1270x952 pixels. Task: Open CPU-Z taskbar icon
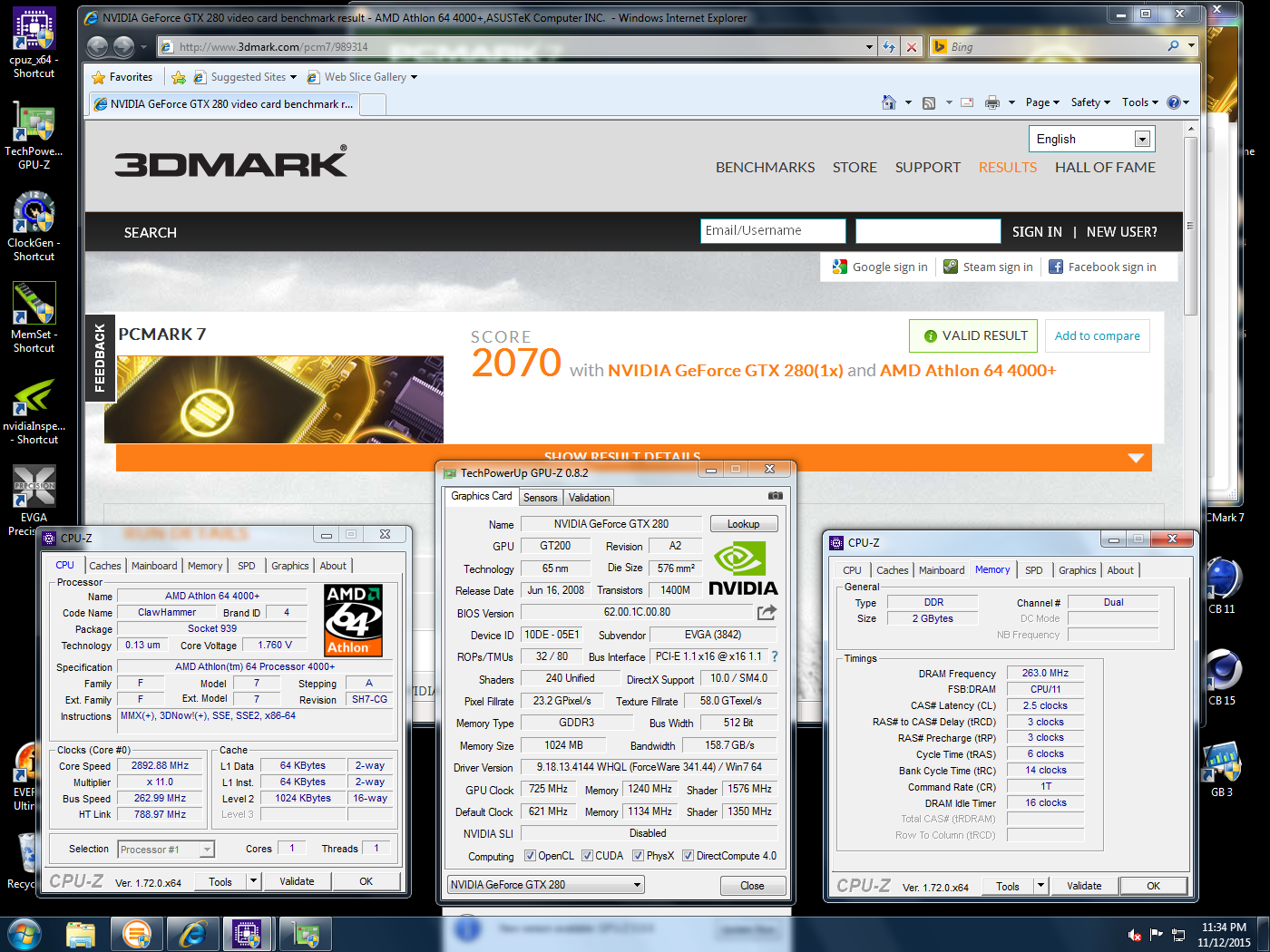pyautogui.click(x=247, y=934)
